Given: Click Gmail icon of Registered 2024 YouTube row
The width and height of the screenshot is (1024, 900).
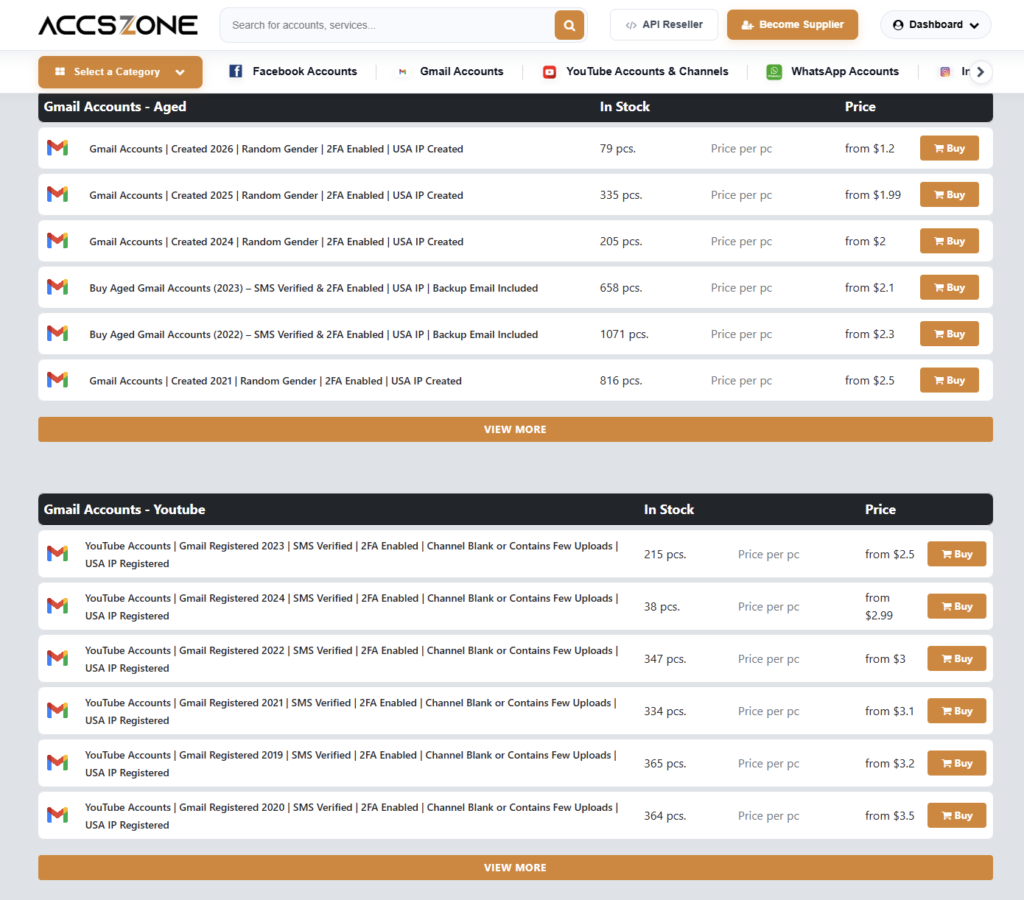Looking at the screenshot, I should (x=57, y=606).
